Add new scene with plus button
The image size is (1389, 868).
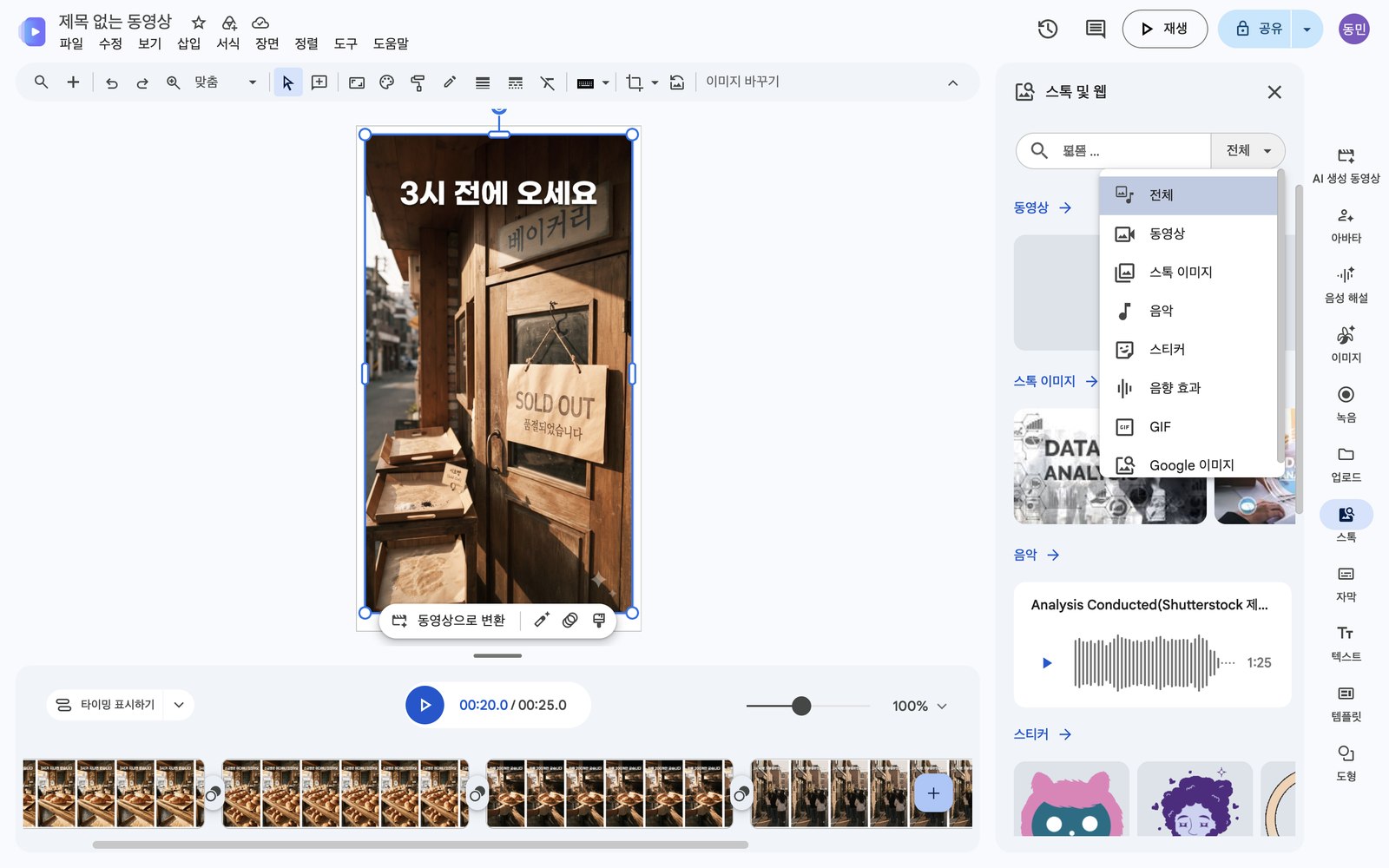pos(933,793)
